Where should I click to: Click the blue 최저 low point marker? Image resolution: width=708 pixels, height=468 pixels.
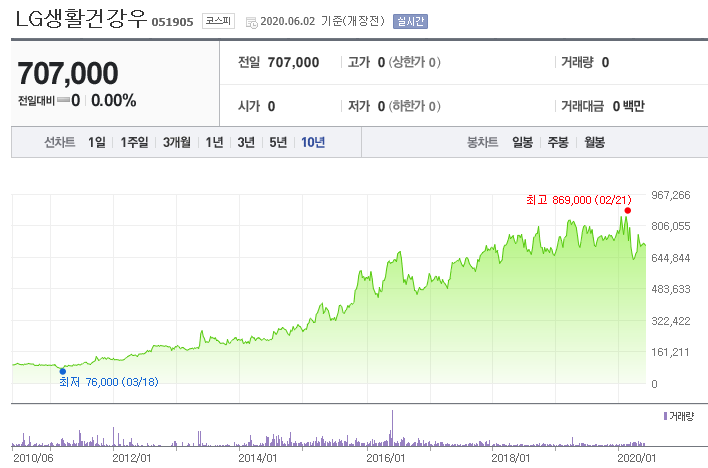tap(63, 371)
